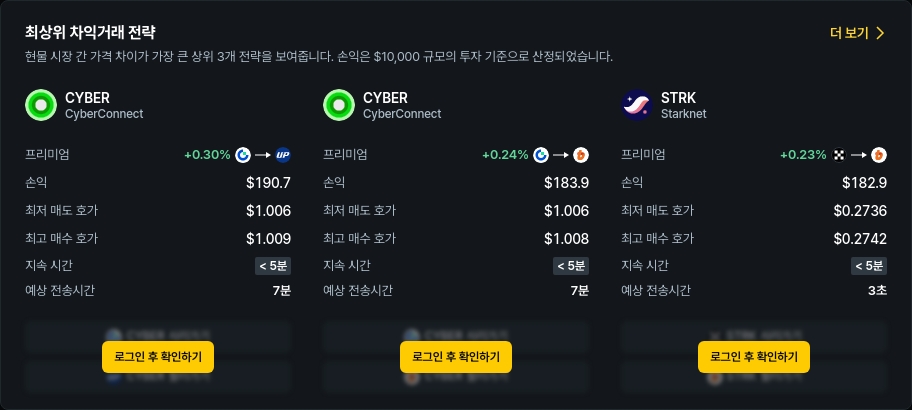Click the orange destination exchange icon in the middle card
Image resolution: width=912 pixels, height=410 pixels.
[x=581, y=155]
